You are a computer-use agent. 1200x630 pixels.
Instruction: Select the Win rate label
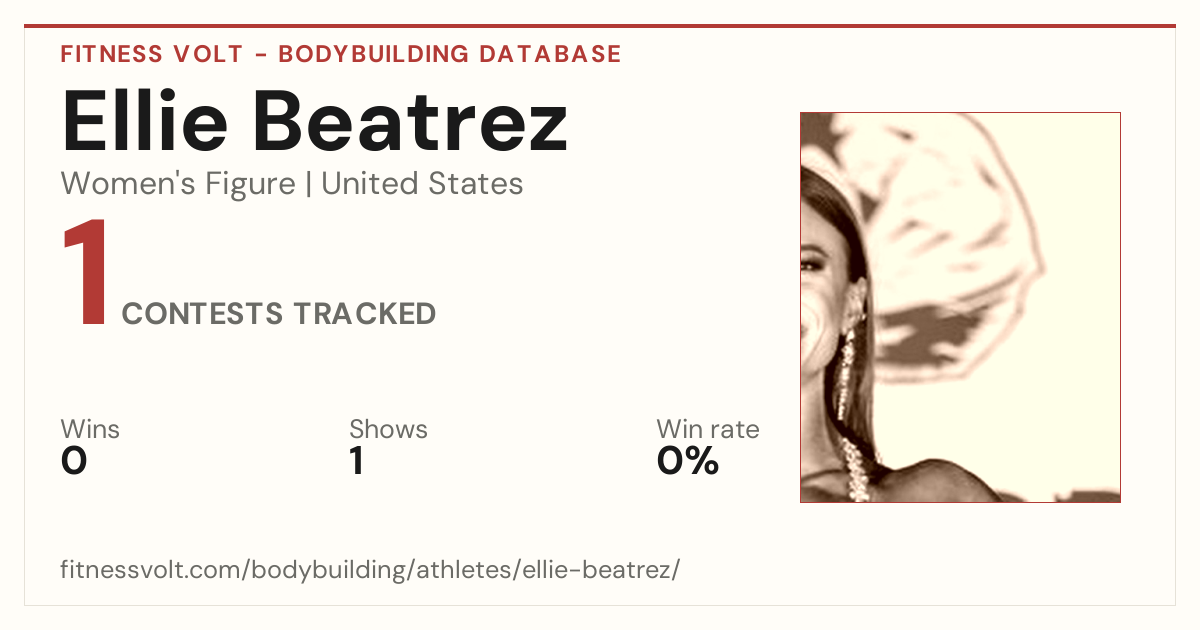point(708,429)
